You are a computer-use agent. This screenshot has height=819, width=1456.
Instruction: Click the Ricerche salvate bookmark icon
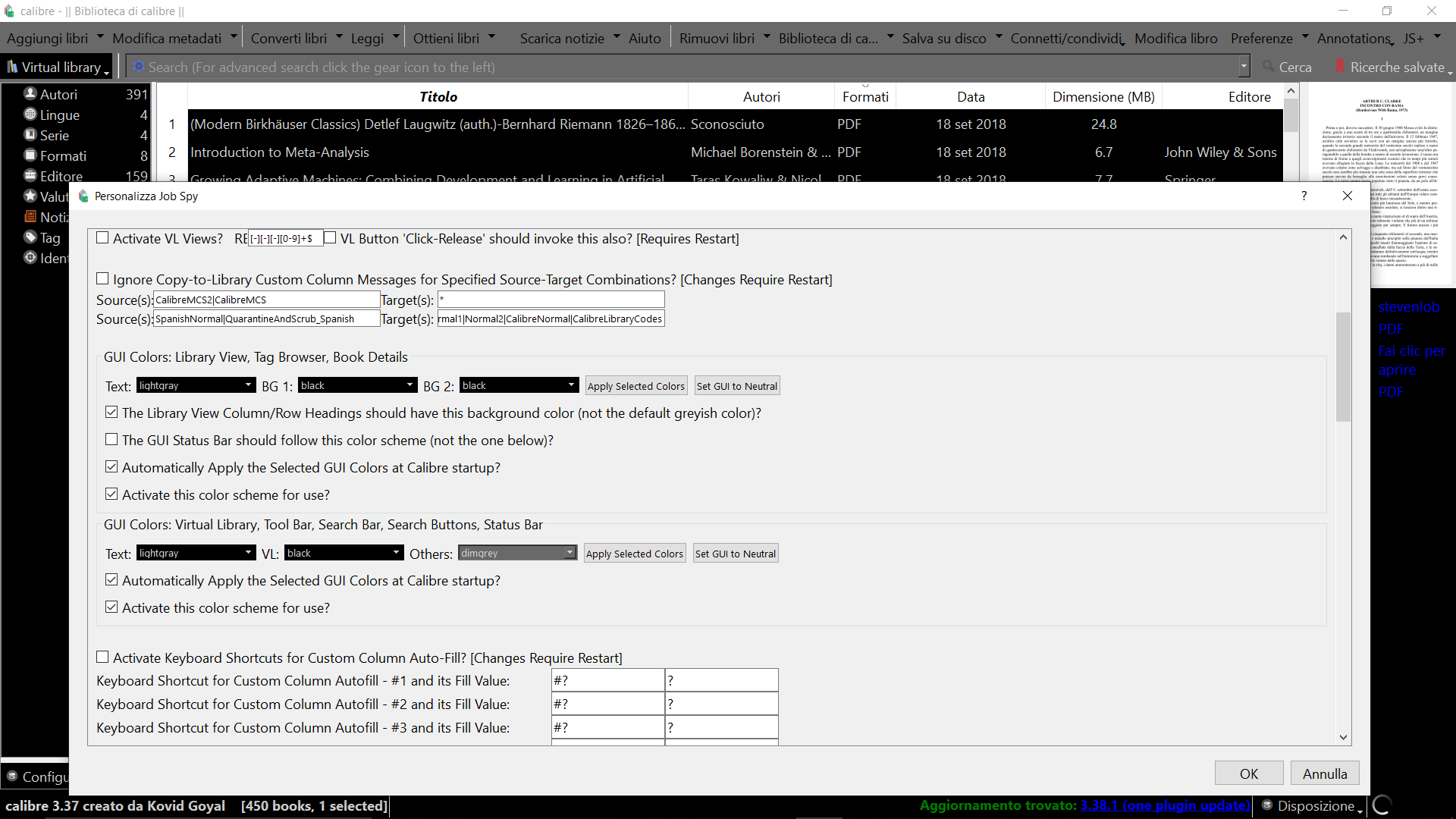click(x=1340, y=67)
